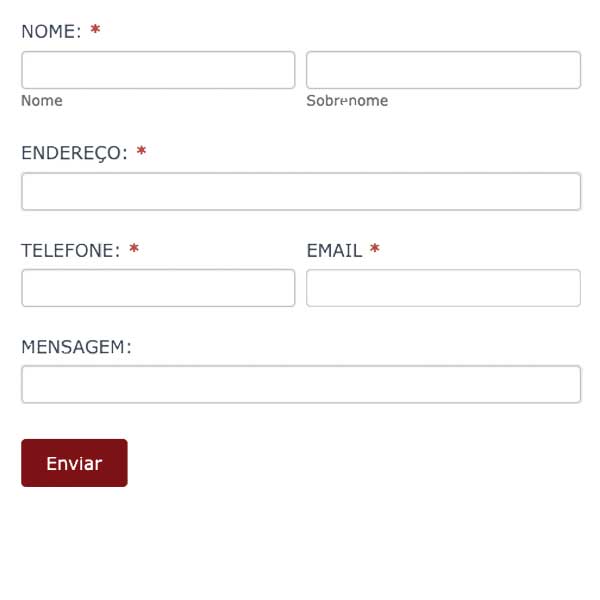Screen dimensions: 600x600
Task: Click the required asterisk next to ENDEREÇO
Action: click(x=141, y=153)
